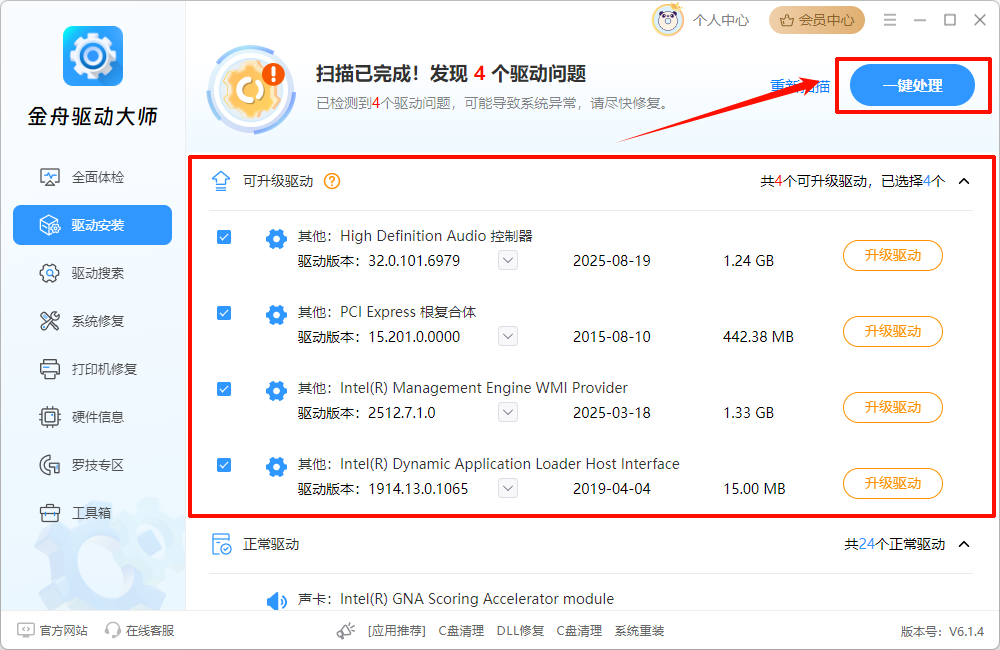
Task: Click the 罗技专区 Logitech icon
Action: [50, 465]
